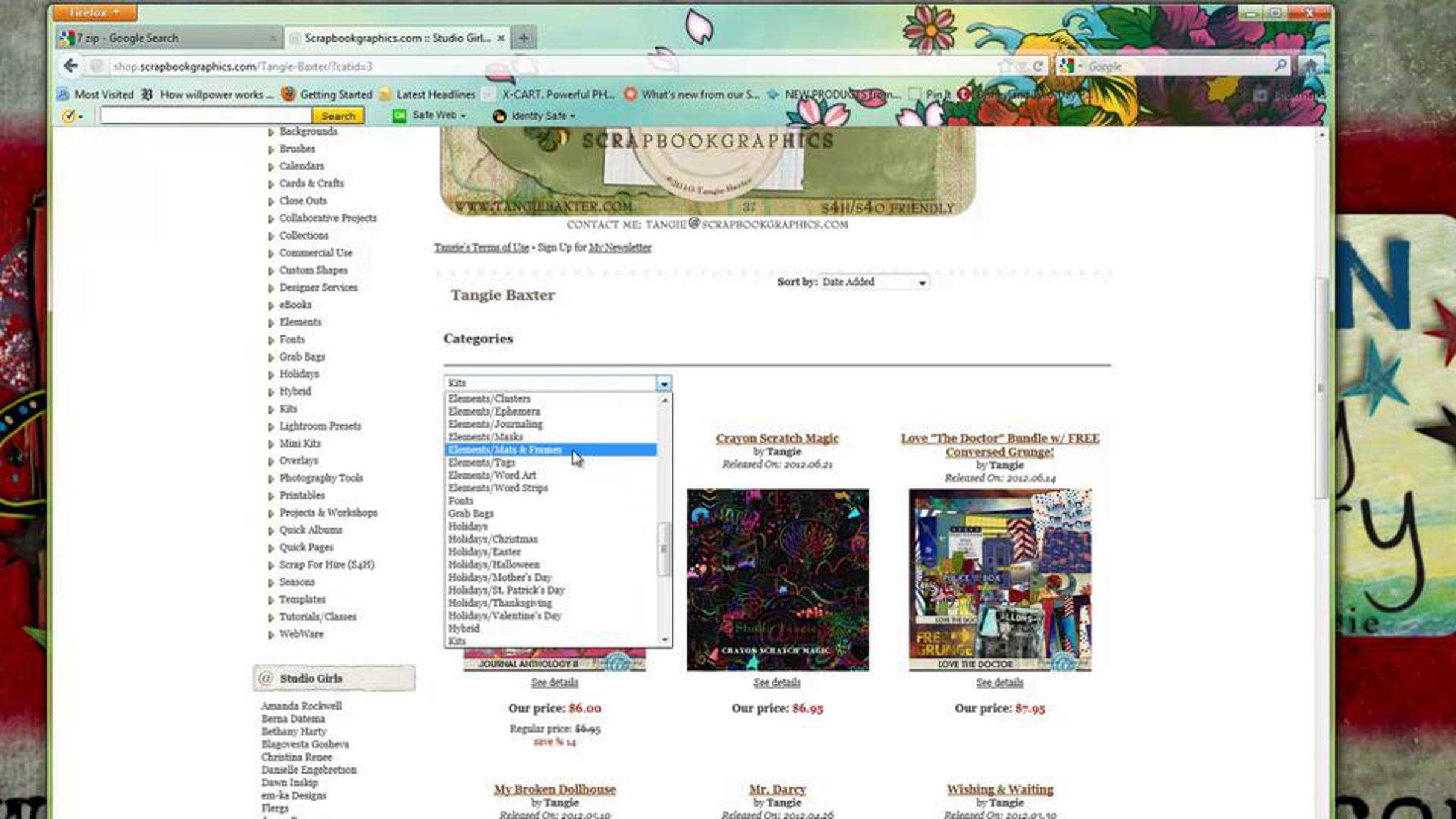This screenshot has height=819, width=1456.
Task: Open the Firefox application menu
Action: tap(95, 12)
